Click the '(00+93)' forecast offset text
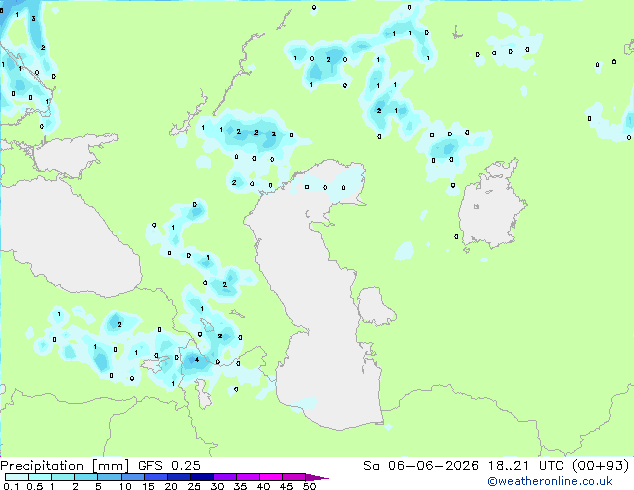Viewport: 634px width, 490px height. [601, 466]
